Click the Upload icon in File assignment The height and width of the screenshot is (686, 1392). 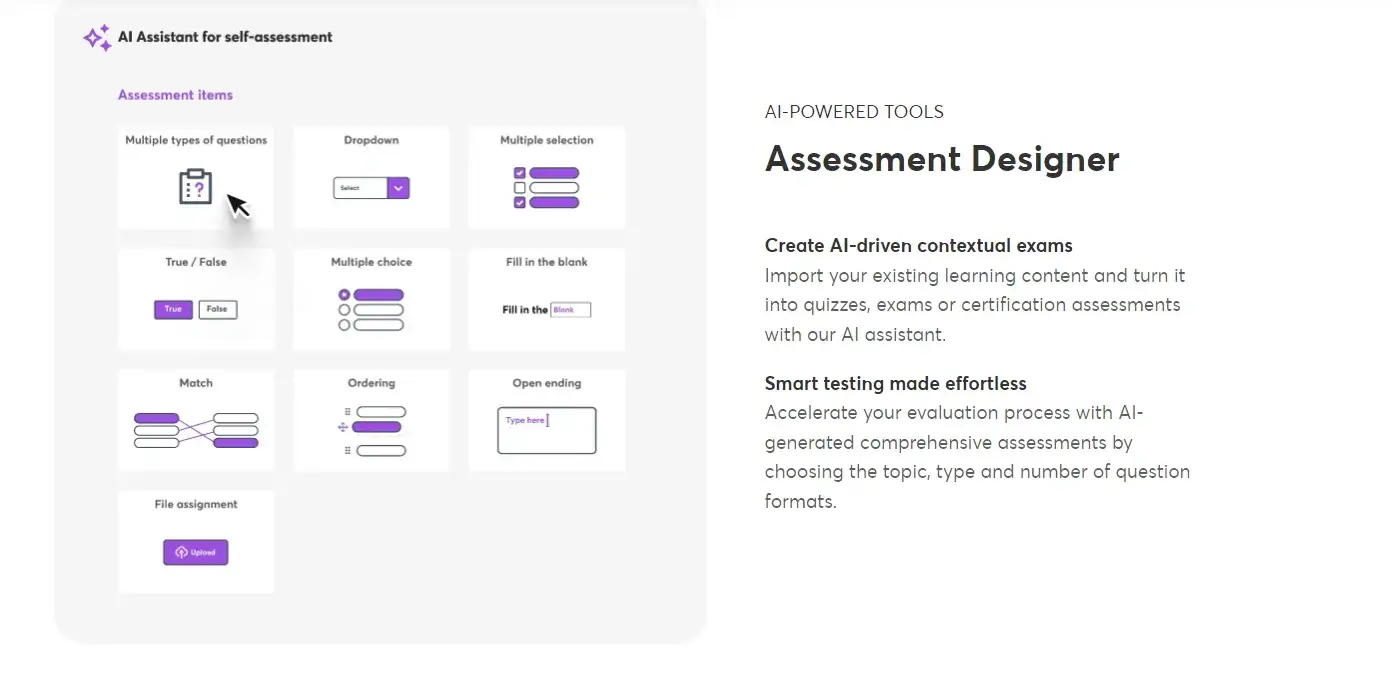[181, 552]
